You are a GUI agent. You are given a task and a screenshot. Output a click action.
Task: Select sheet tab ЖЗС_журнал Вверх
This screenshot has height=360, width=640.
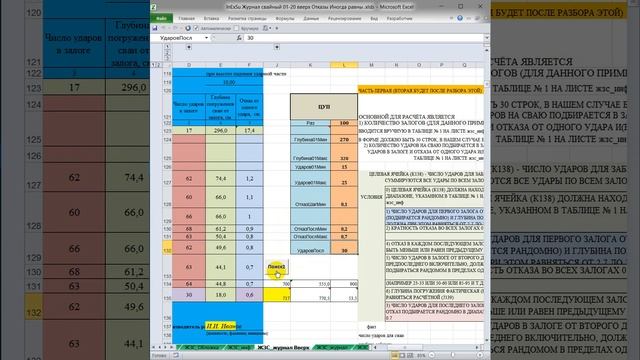tap(283, 347)
